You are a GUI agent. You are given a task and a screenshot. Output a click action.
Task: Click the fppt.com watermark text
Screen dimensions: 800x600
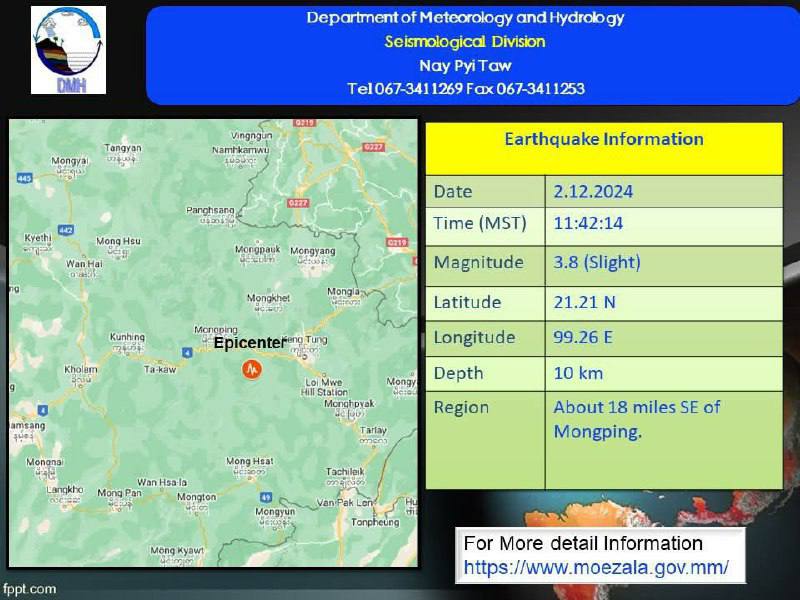(30, 589)
